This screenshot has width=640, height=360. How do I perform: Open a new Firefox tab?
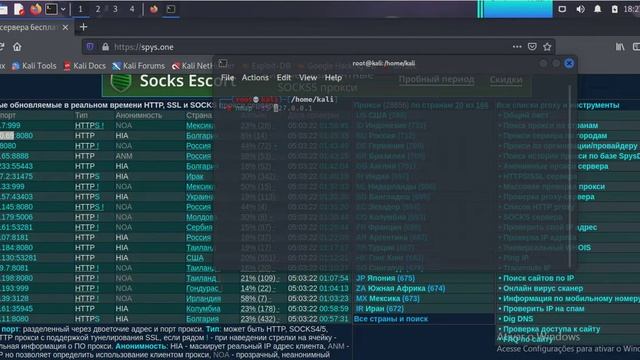(x=83, y=27)
